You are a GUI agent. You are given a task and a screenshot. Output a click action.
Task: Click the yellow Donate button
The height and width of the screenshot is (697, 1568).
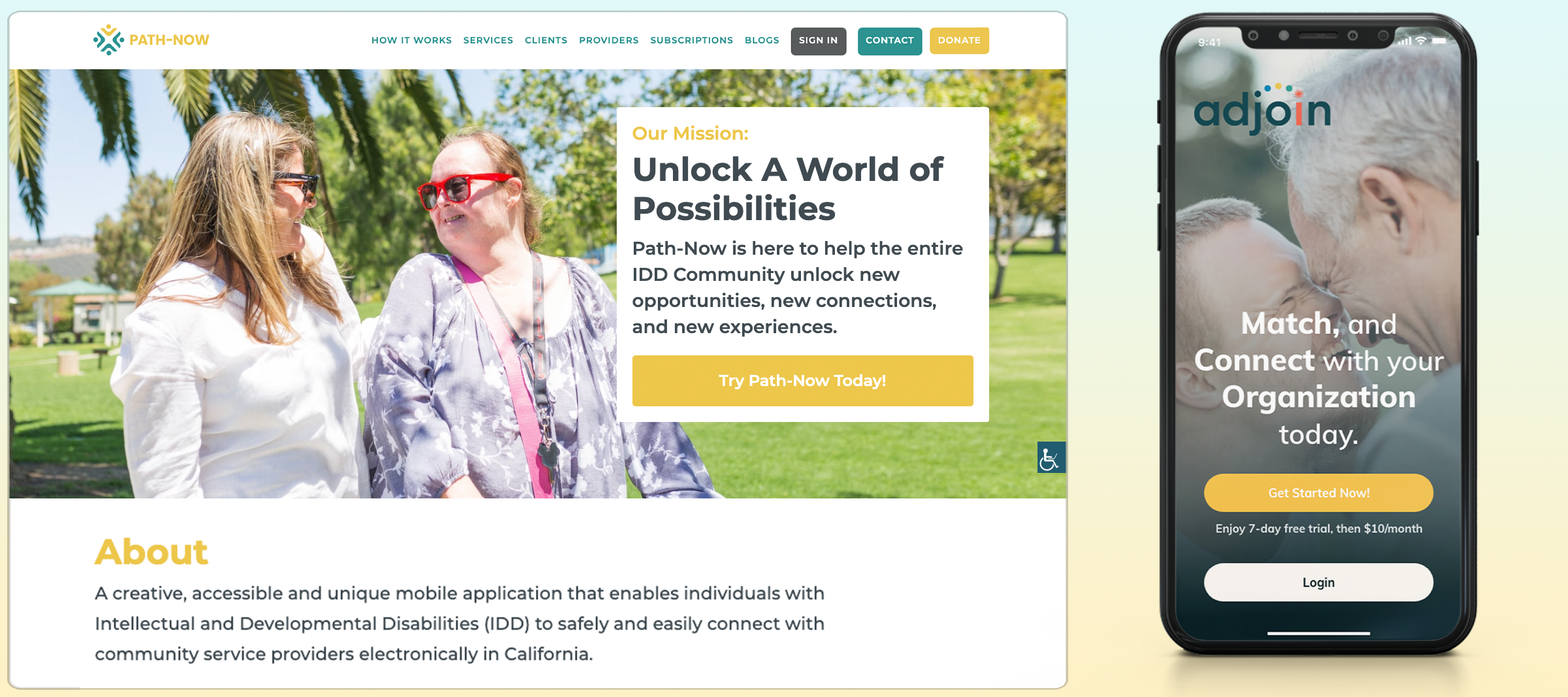pos(958,41)
